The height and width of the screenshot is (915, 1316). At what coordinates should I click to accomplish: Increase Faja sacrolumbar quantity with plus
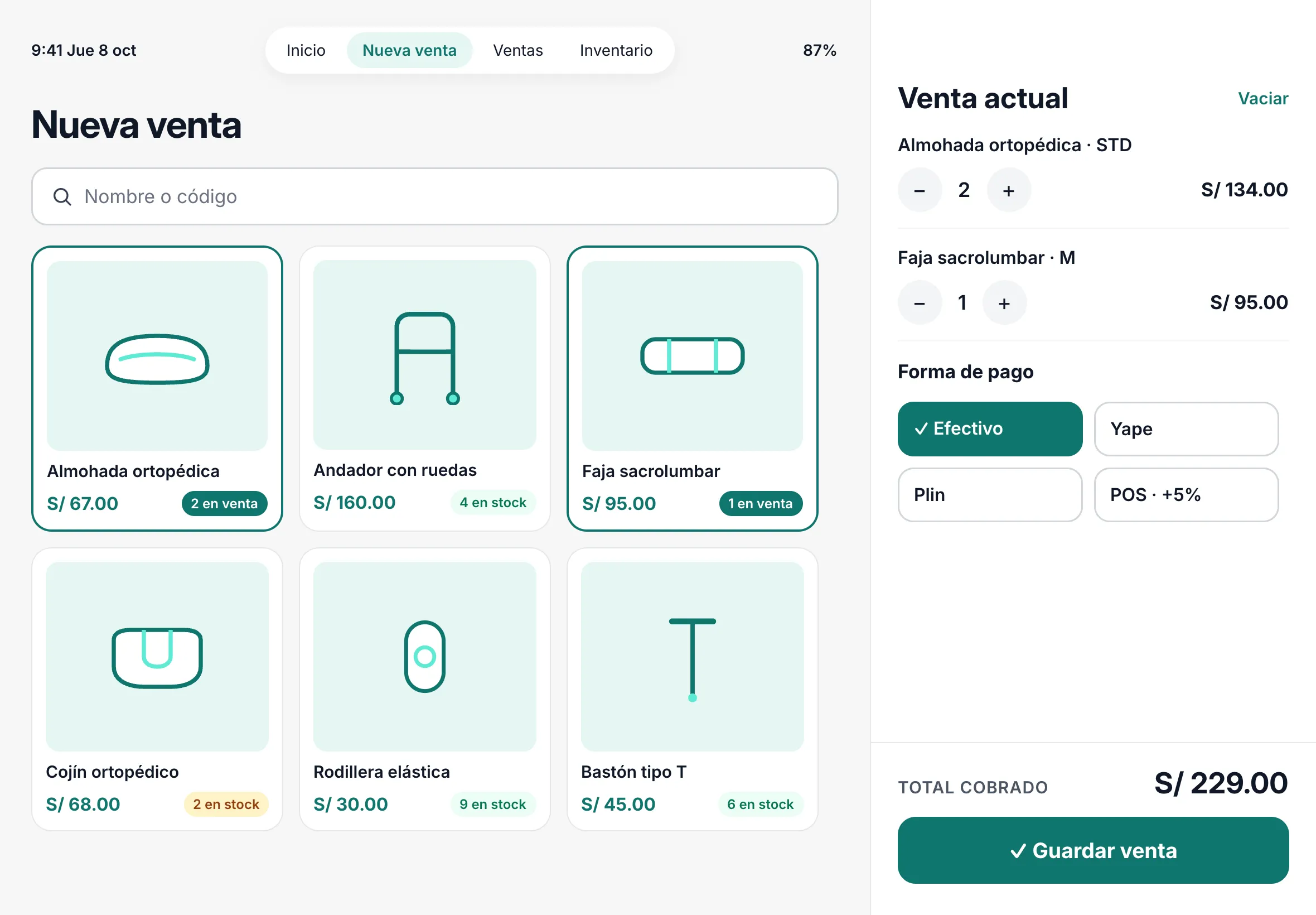coord(1004,303)
